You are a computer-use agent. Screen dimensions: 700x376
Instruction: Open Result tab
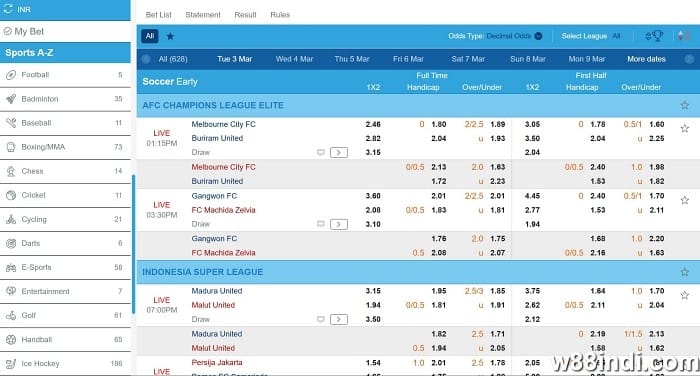[x=245, y=15]
